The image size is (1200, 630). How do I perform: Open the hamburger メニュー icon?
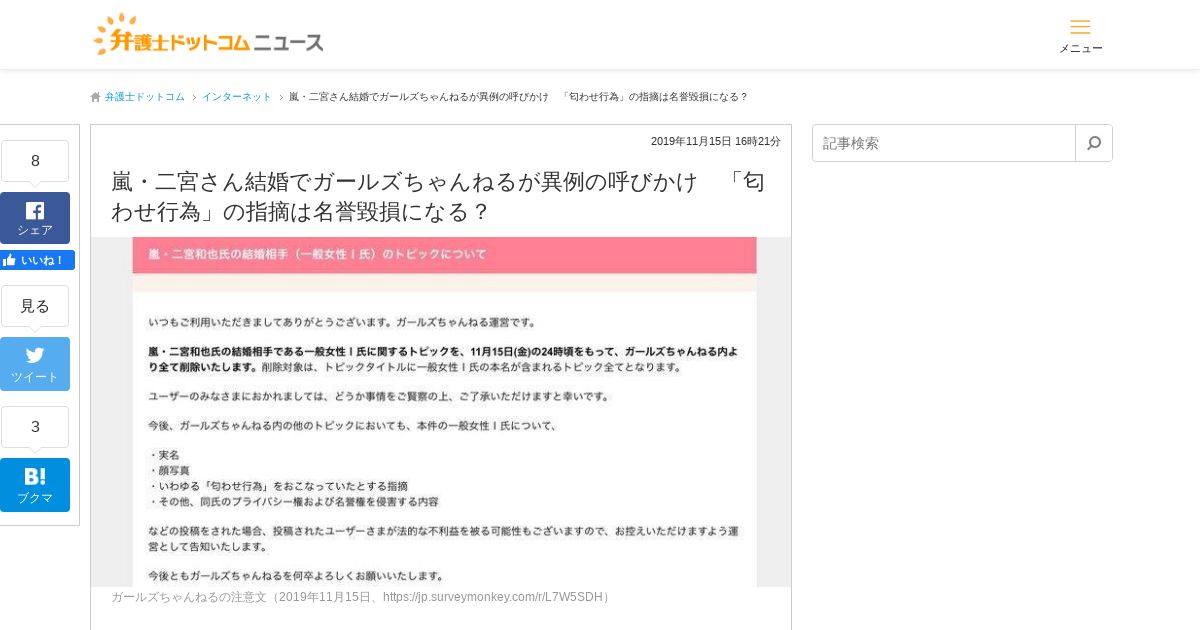(x=1080, y=35)
